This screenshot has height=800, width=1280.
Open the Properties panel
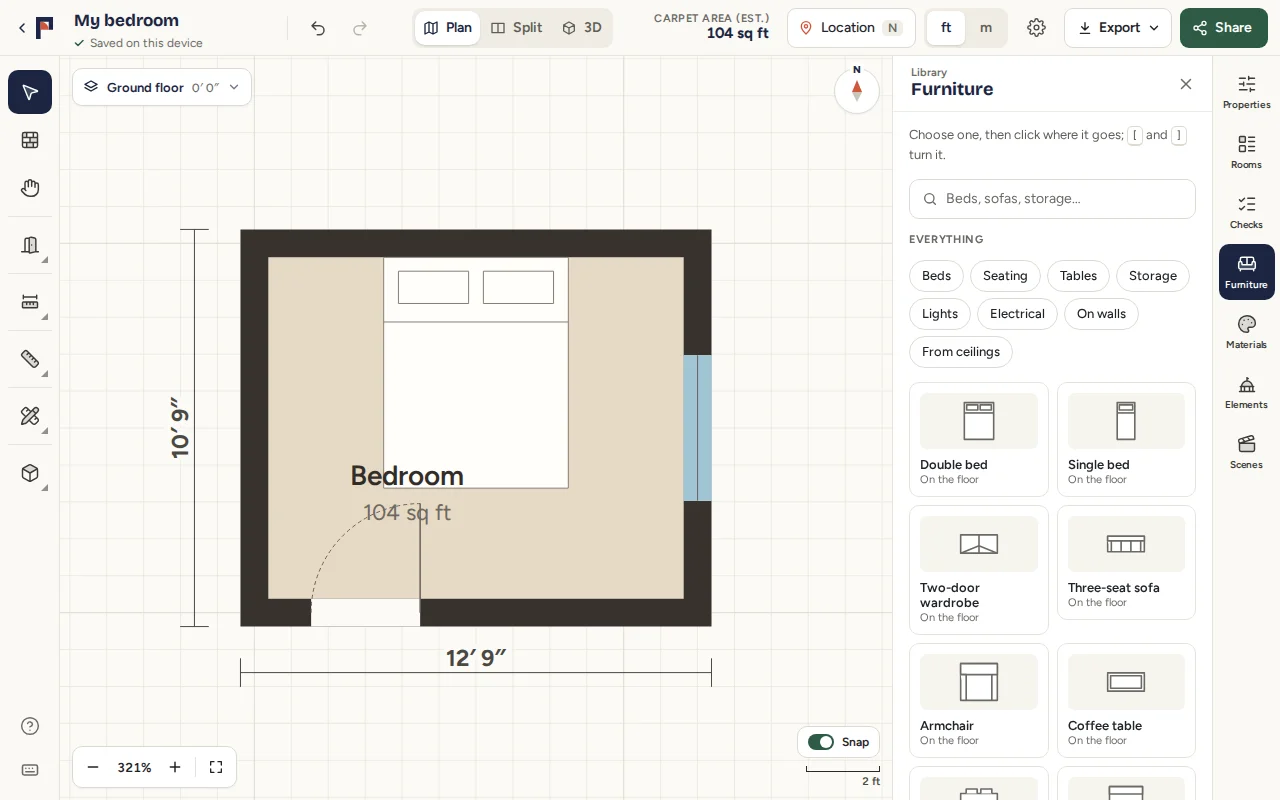tap(1246, 92)
